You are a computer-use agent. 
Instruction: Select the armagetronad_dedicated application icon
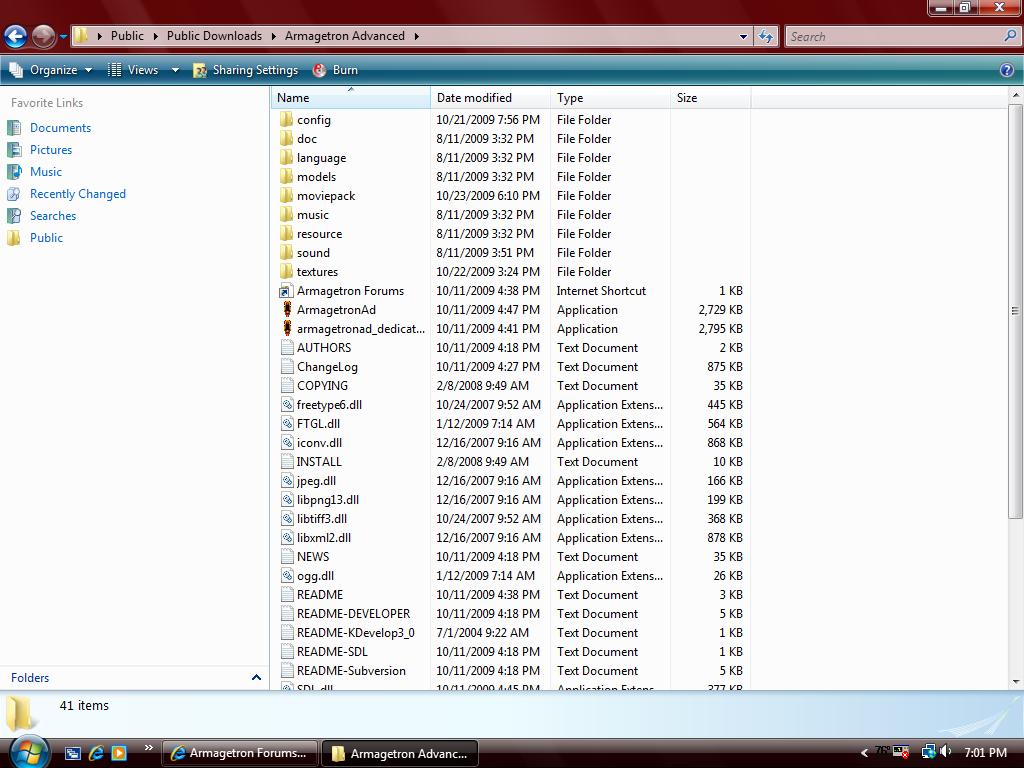point(287,329)
